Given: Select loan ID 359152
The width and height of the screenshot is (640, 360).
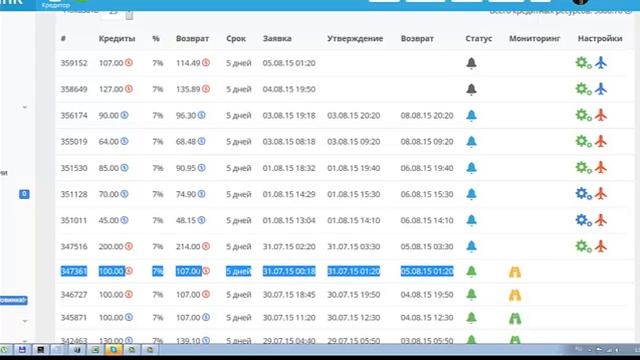Looking at the screenshot, I should point(74,63).
